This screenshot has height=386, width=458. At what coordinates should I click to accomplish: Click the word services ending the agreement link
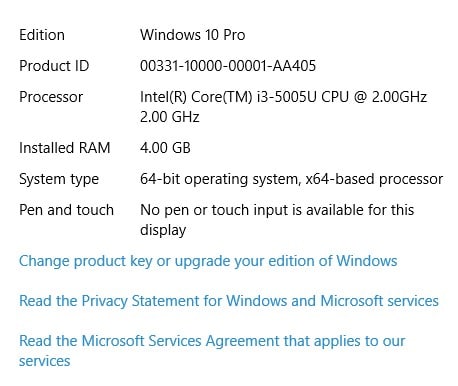click(44, 361)
